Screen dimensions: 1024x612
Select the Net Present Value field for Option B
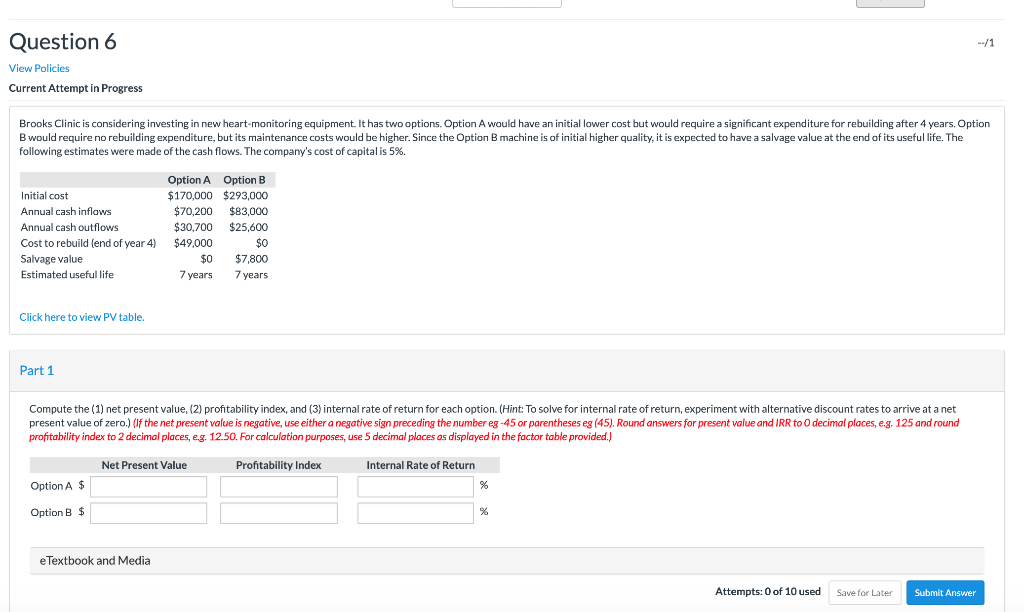[x=148, y=512]
